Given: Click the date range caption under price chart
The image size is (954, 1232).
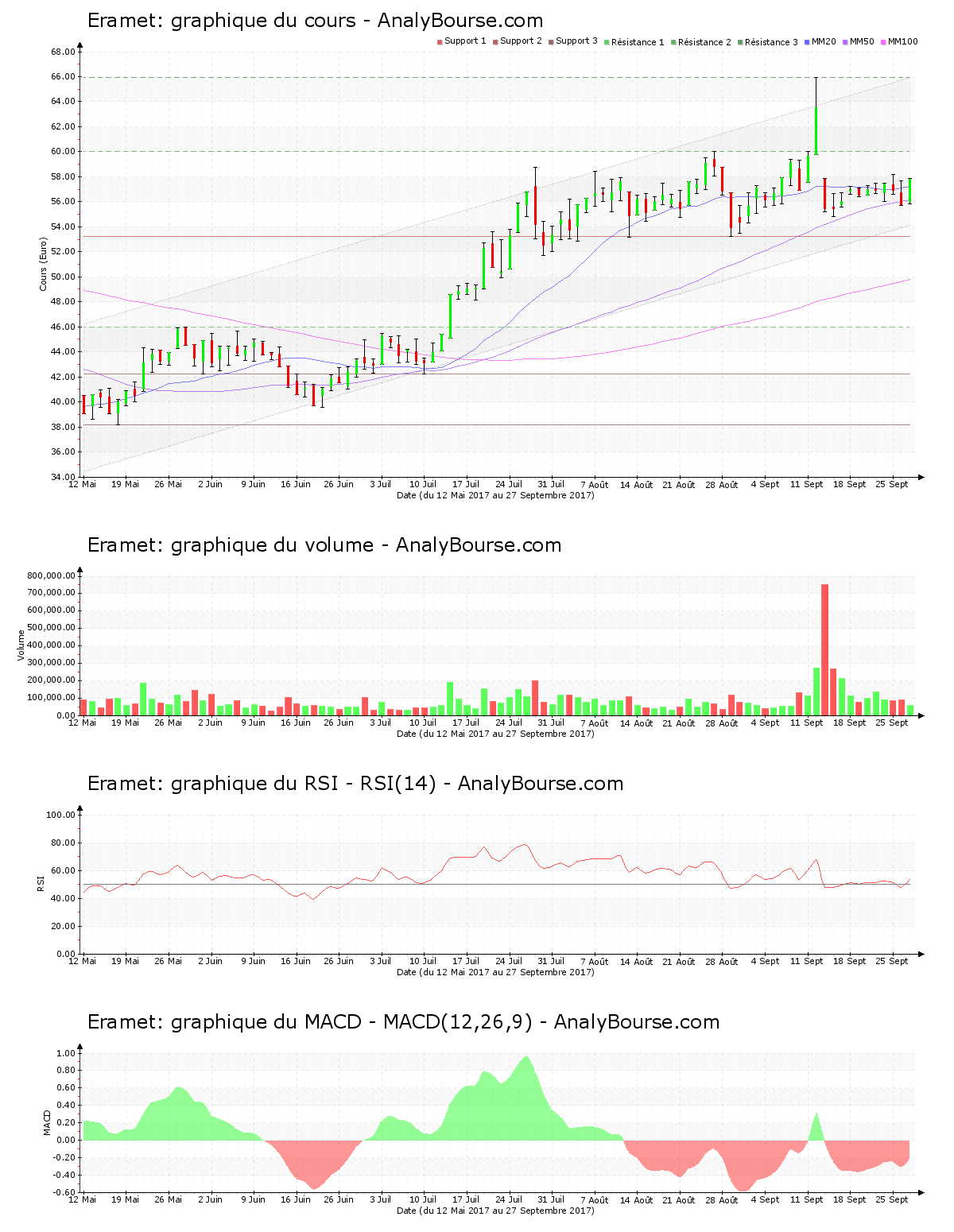Looking at the screenshot, I should (495, 495).
